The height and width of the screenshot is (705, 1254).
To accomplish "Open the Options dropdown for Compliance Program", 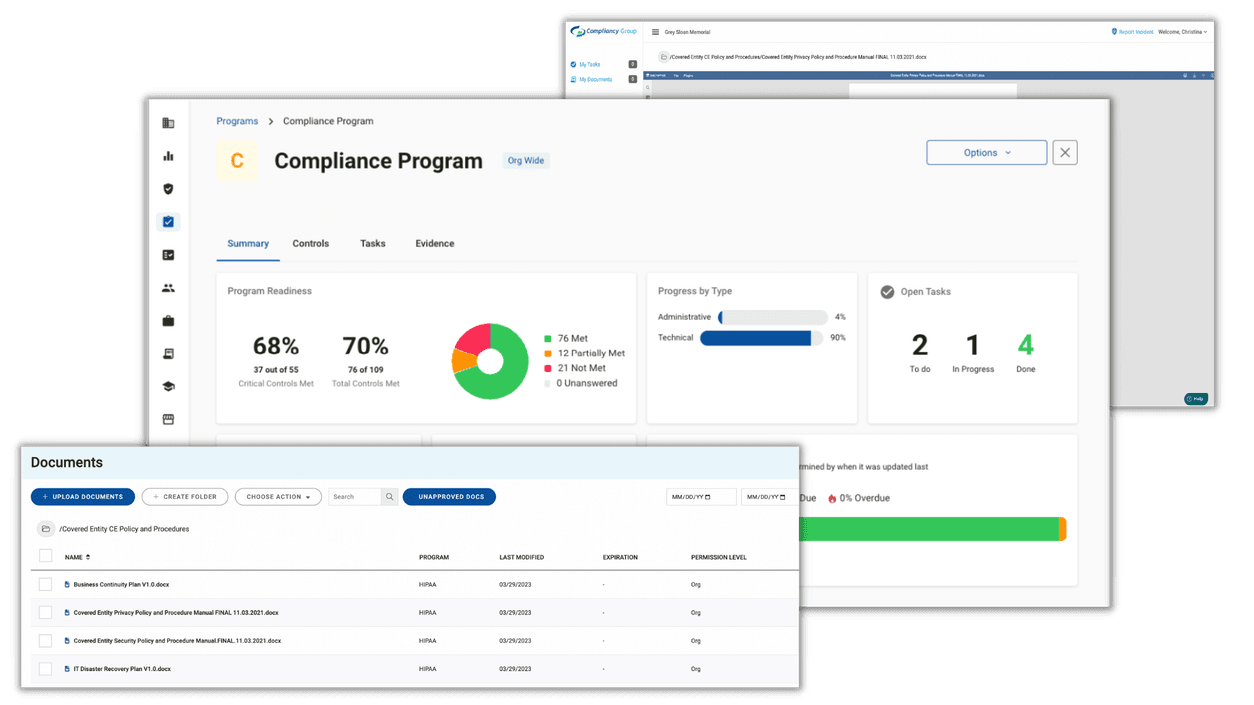I will pos(986,152).
